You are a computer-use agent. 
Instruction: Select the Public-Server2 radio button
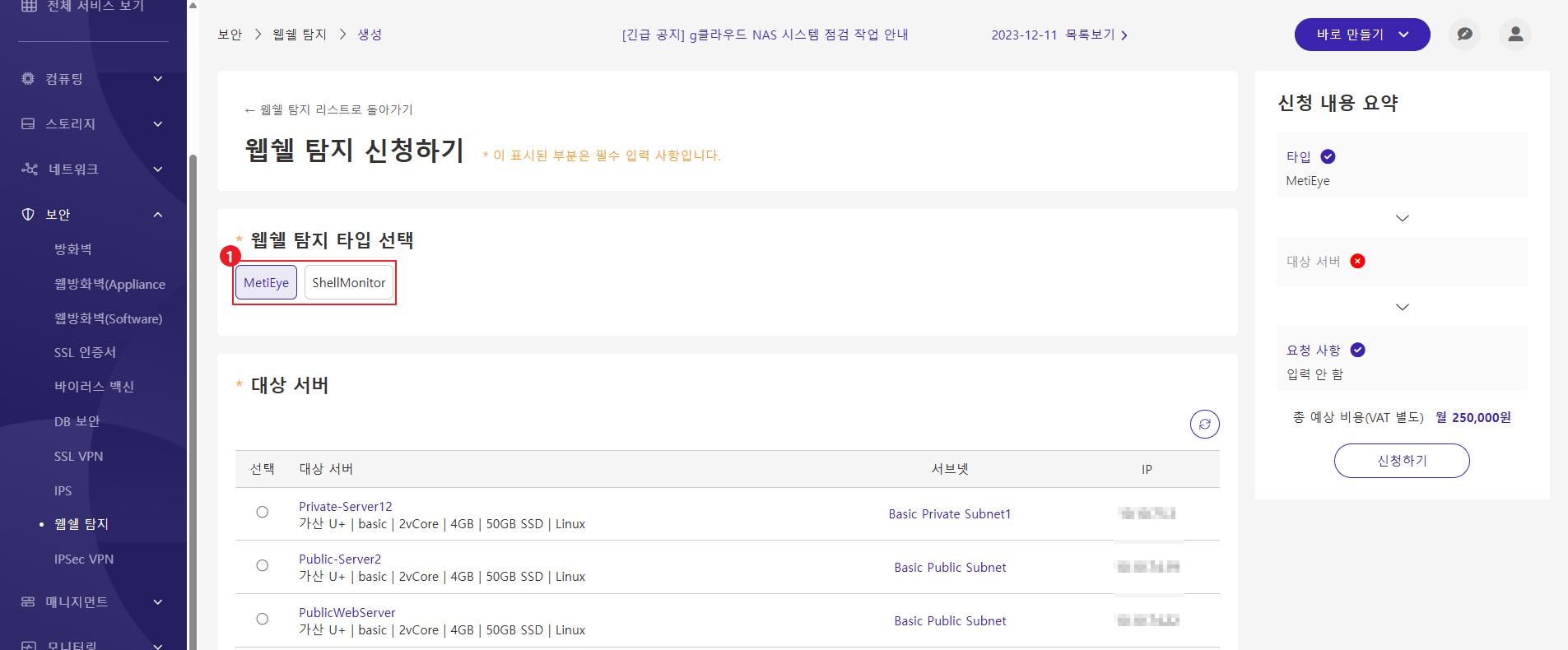262,565
